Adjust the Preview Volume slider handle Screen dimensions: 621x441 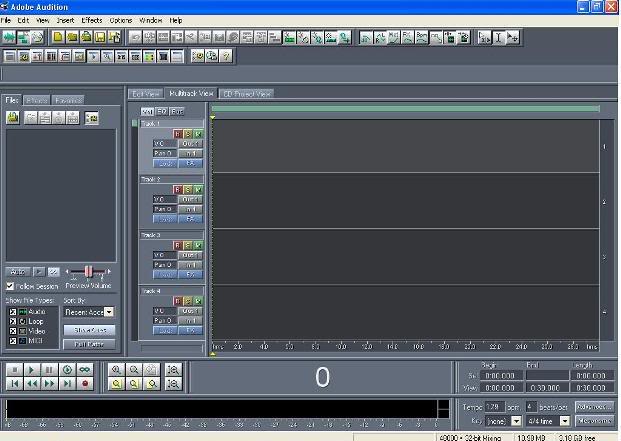click(88, 271)
